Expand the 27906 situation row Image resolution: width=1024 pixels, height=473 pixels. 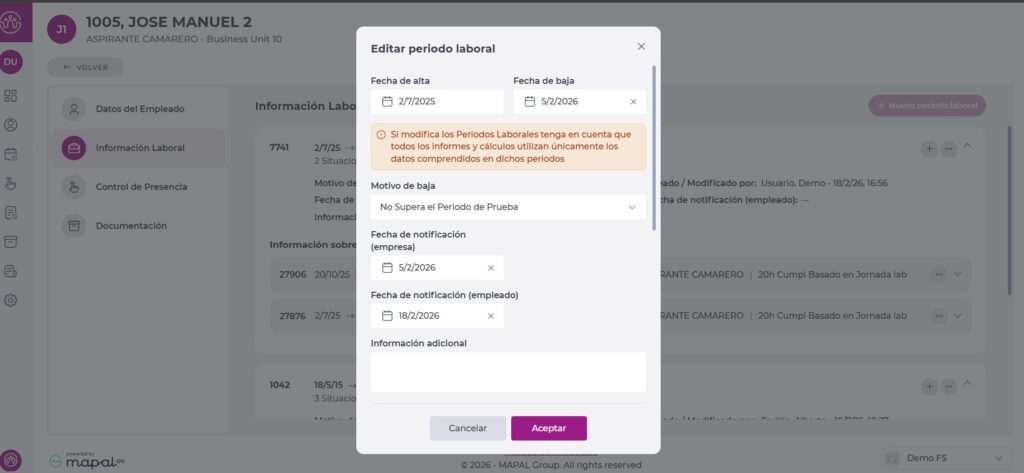coord(959,274)
